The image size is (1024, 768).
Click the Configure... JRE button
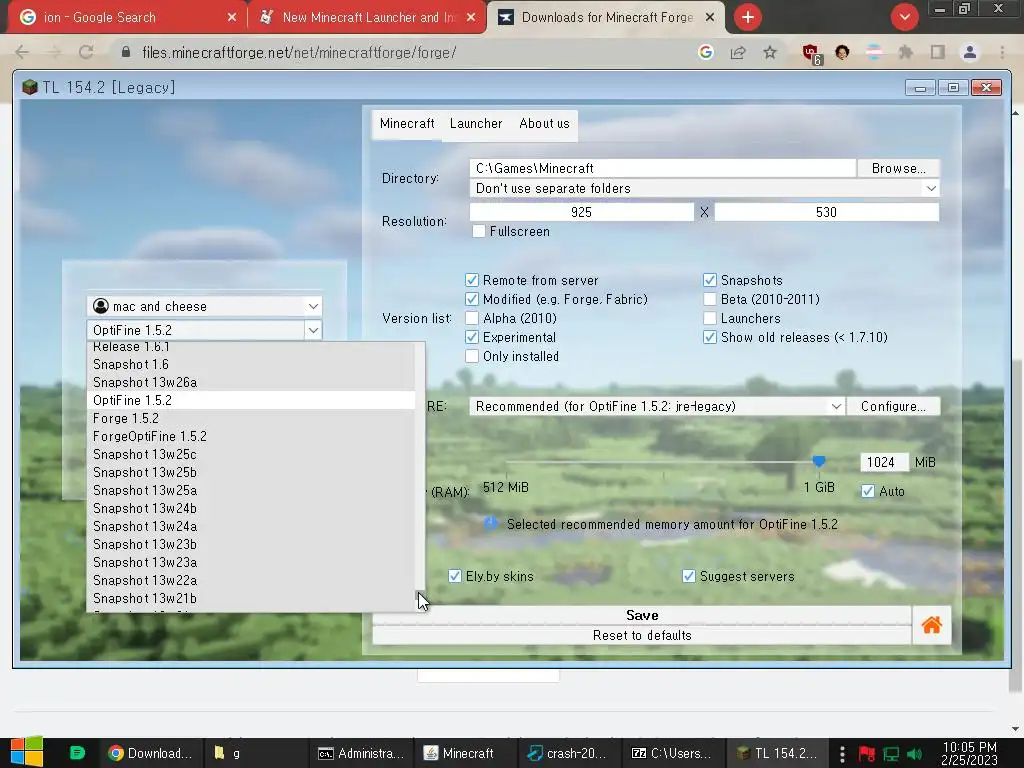click(893, 406)
